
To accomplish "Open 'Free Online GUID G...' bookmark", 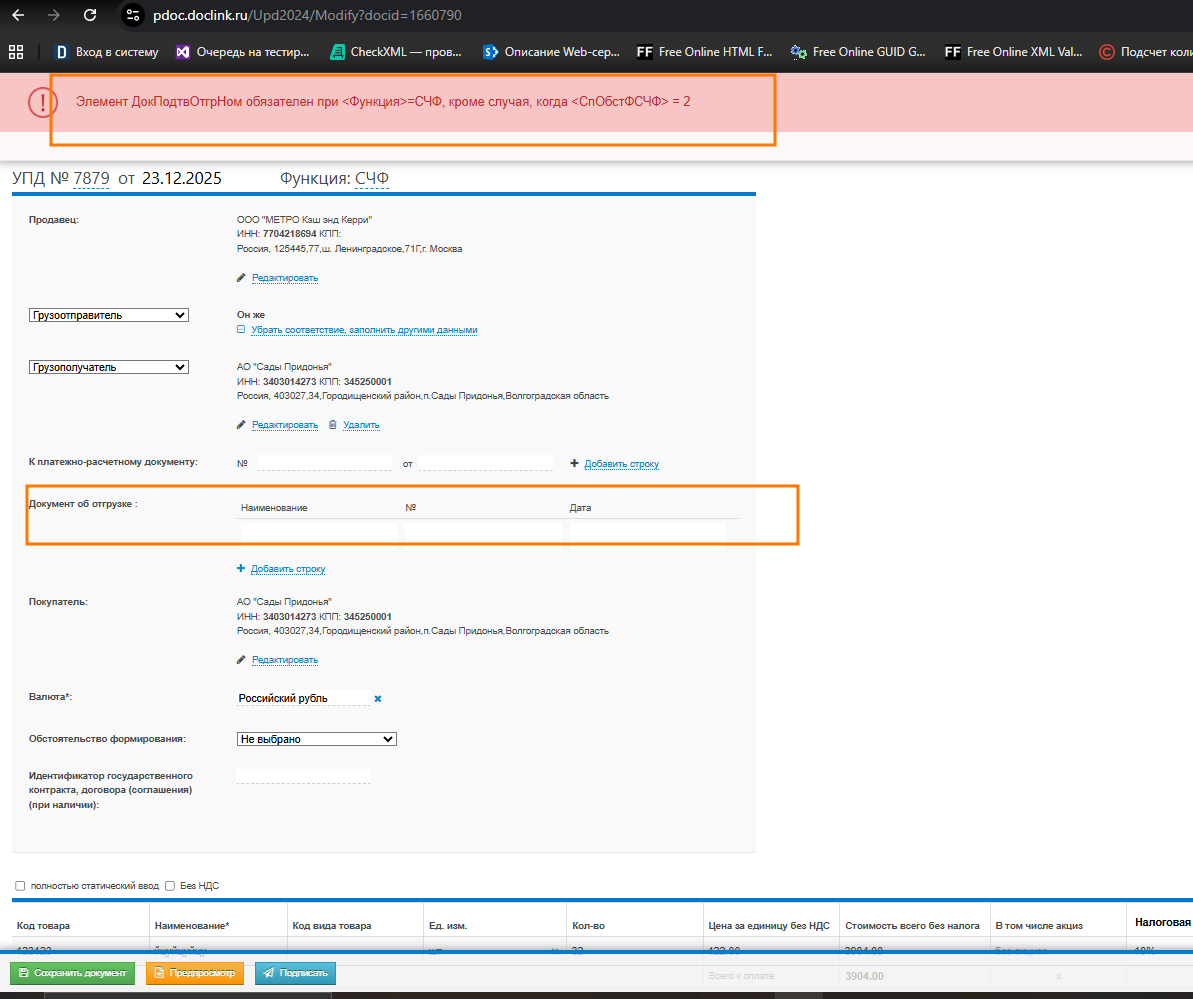I will coord(858,52).
